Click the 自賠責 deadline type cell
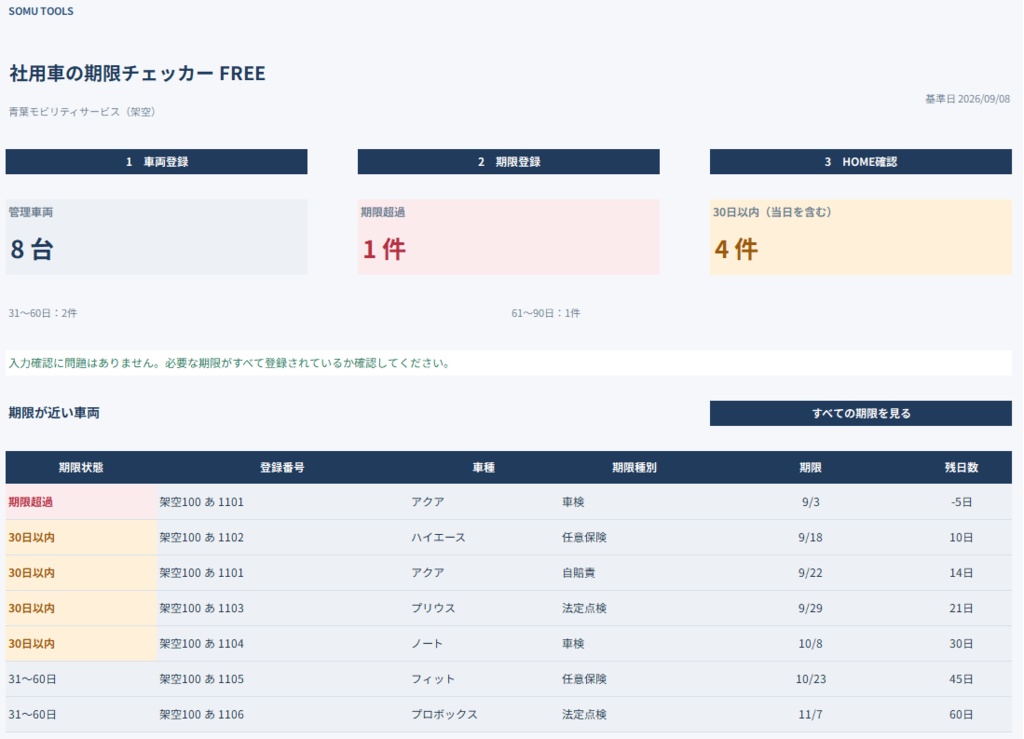Viewport: 1024px width, 739px height. coord(579,573)
